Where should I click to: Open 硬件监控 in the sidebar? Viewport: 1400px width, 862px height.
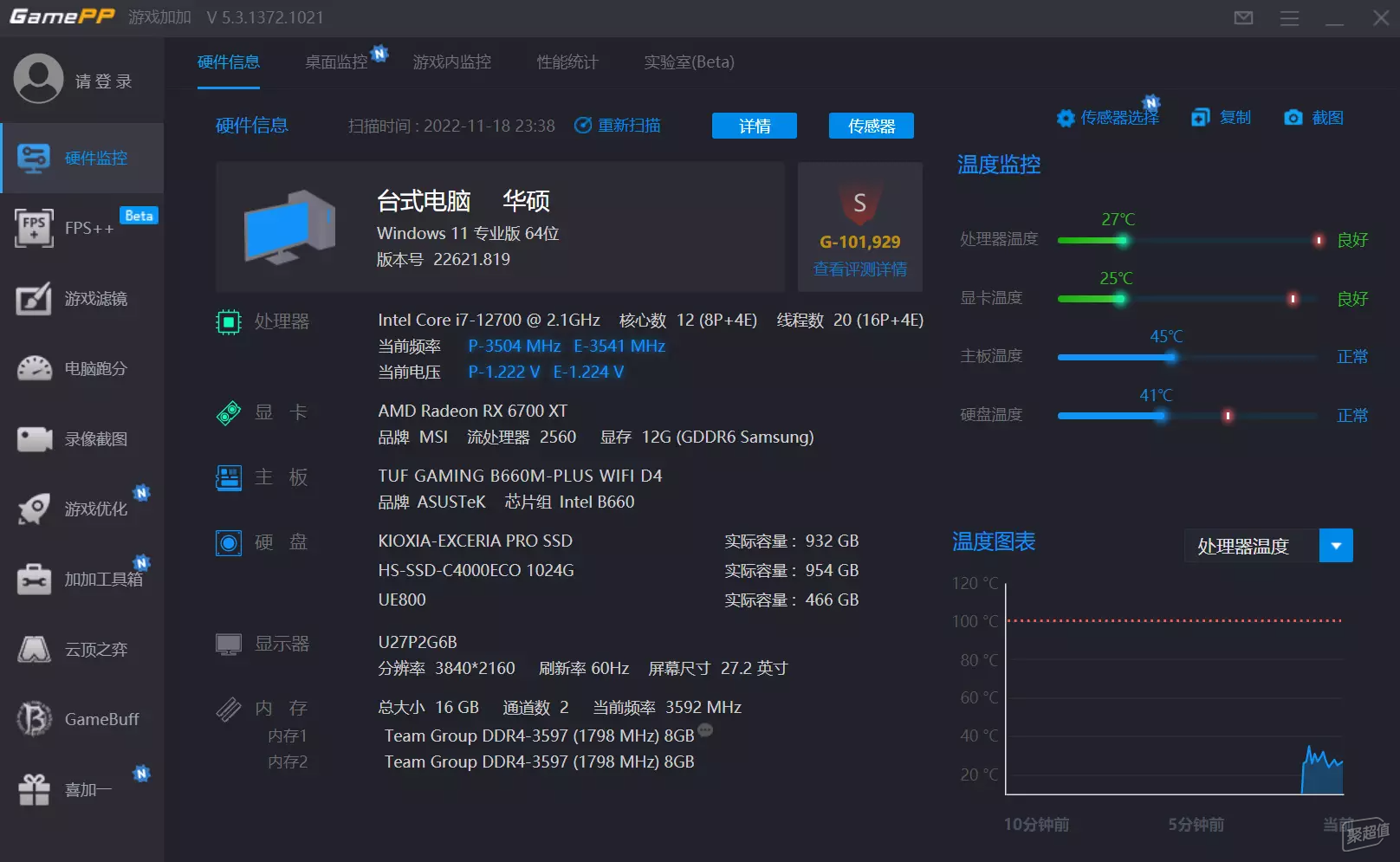tap(82, 158)
